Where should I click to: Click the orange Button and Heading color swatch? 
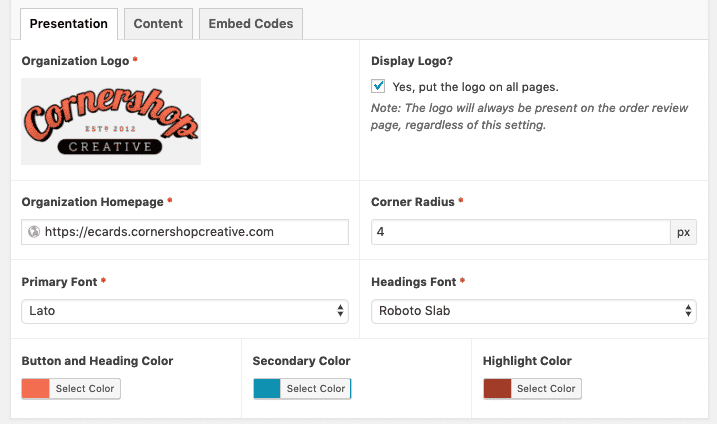coord(36,389)
